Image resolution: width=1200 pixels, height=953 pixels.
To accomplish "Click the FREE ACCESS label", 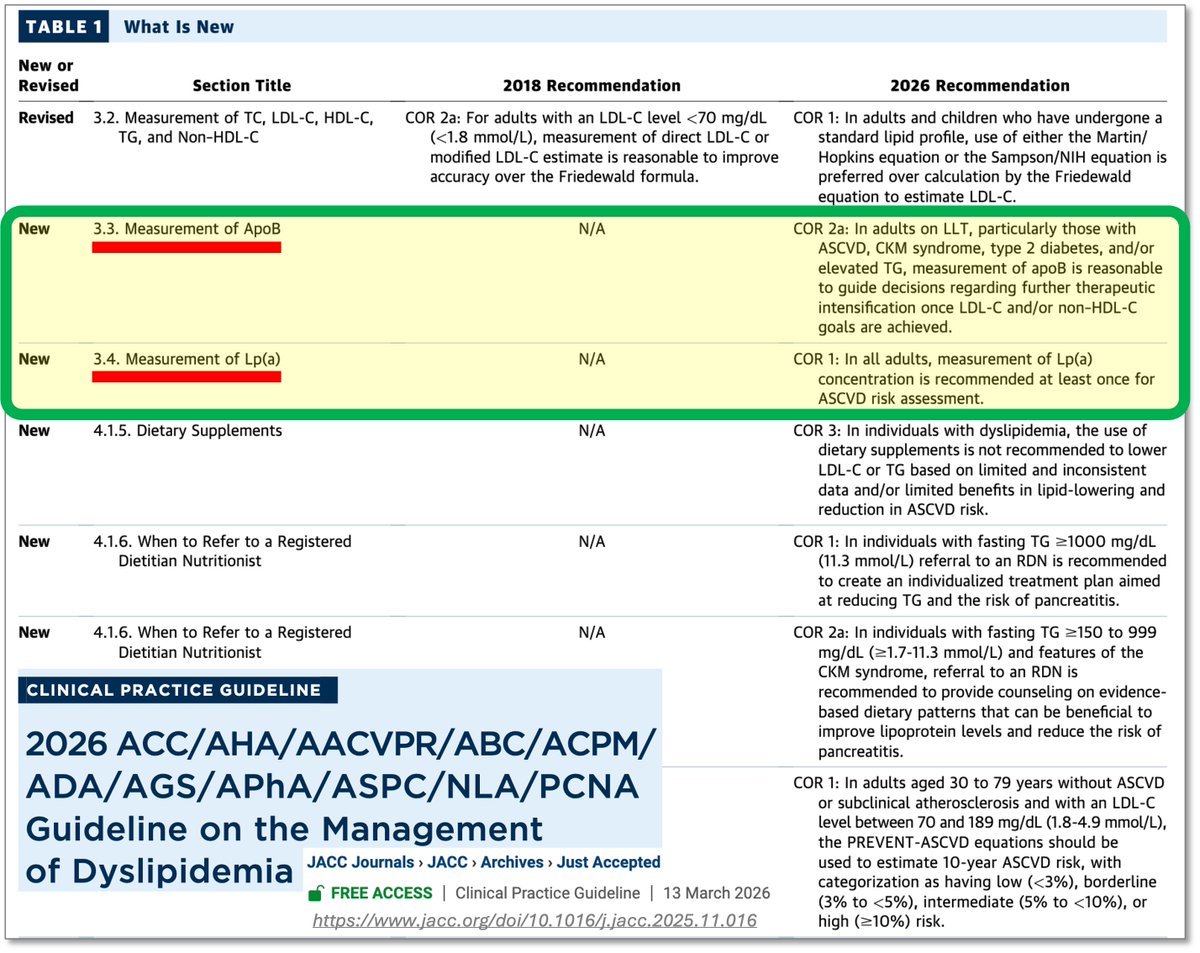I will (x=382, y=893).
